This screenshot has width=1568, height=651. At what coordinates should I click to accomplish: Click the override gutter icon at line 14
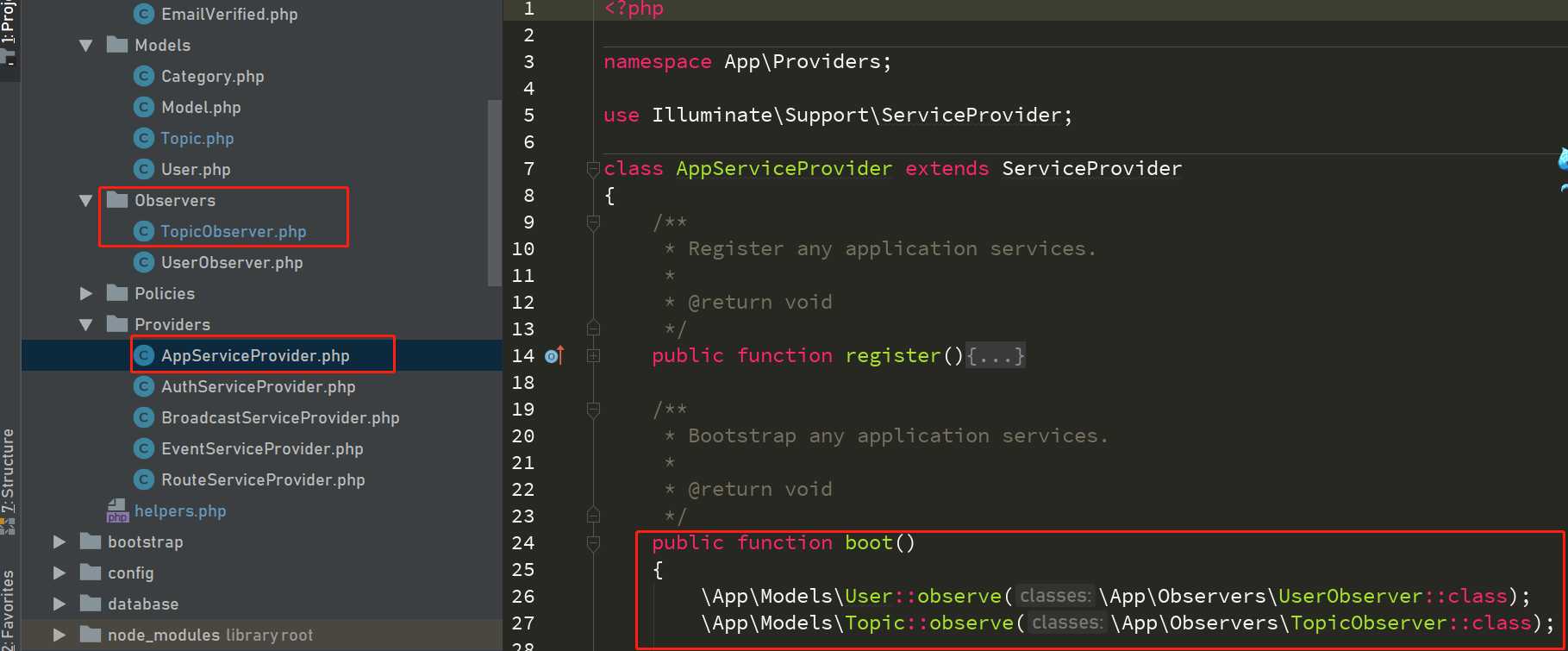(x=554, y=355)
